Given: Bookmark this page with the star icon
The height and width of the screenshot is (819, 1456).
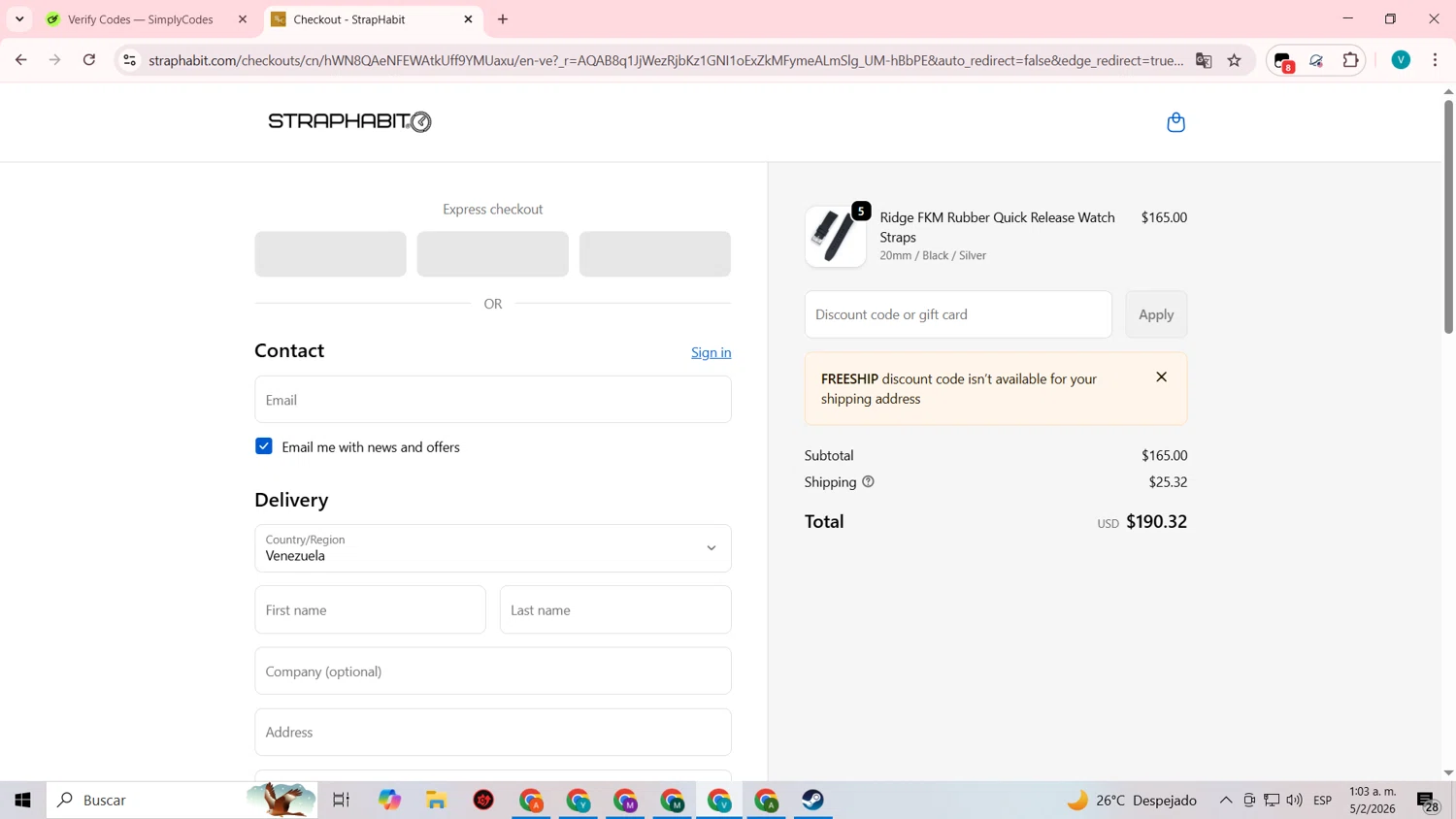Looking at the screenshot, I should [x=1234, y=60].
